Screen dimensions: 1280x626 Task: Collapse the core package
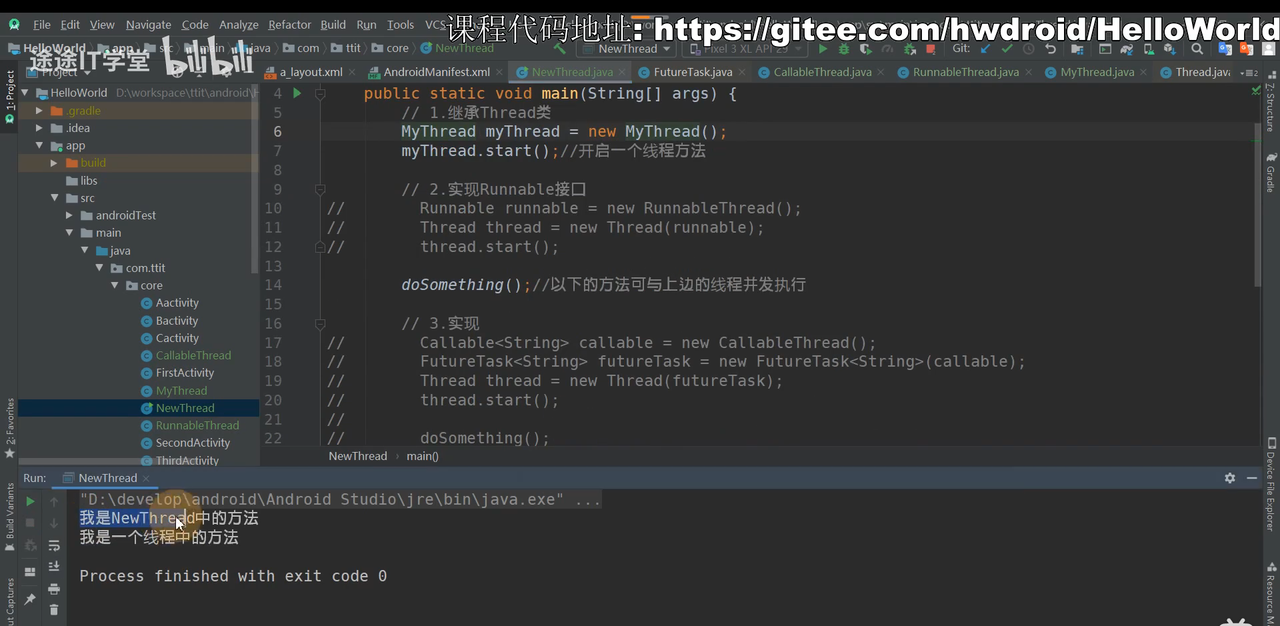(115, 285)
